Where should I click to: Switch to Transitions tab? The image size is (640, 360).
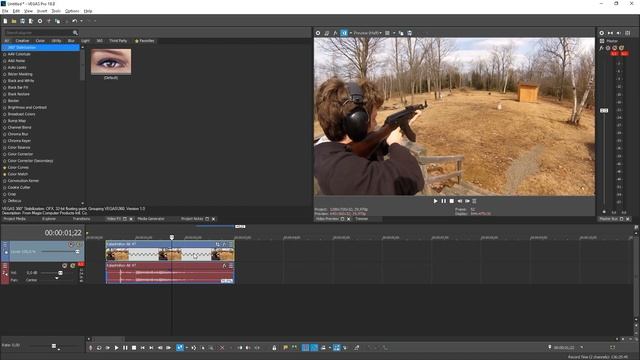(x=81, y=219)
